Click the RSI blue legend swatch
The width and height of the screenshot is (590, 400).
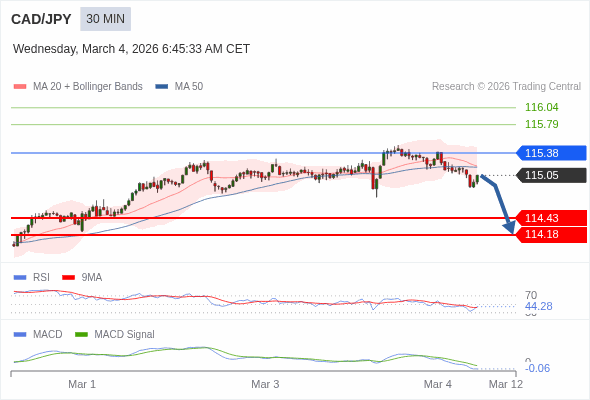click(20, 278)
